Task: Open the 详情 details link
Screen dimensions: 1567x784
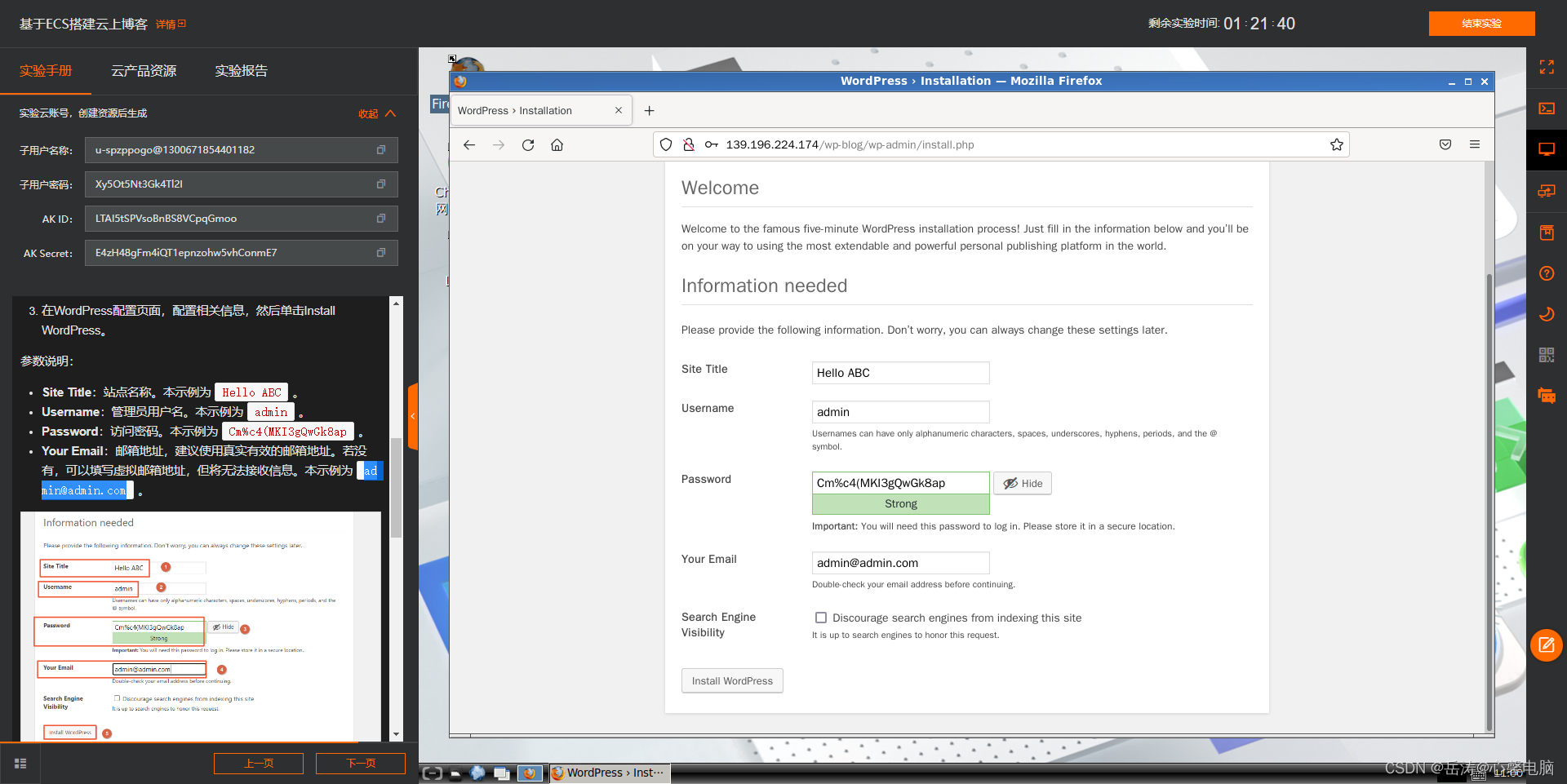Action: (171, 24)
